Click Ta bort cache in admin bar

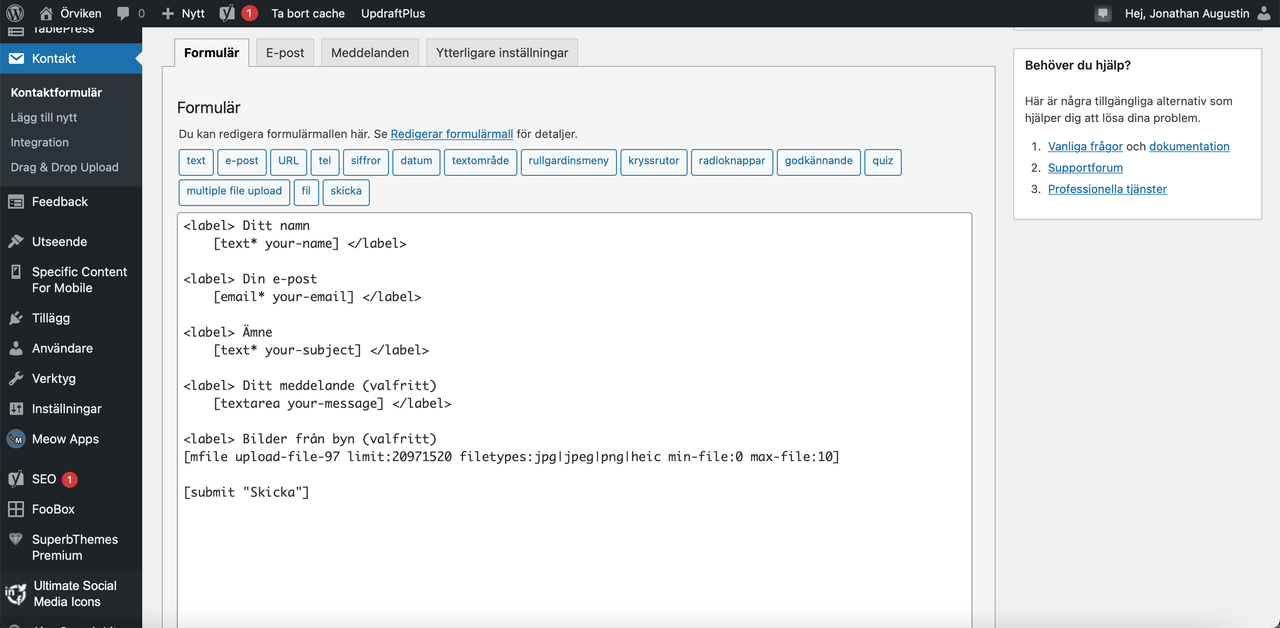tap(308, 14)
